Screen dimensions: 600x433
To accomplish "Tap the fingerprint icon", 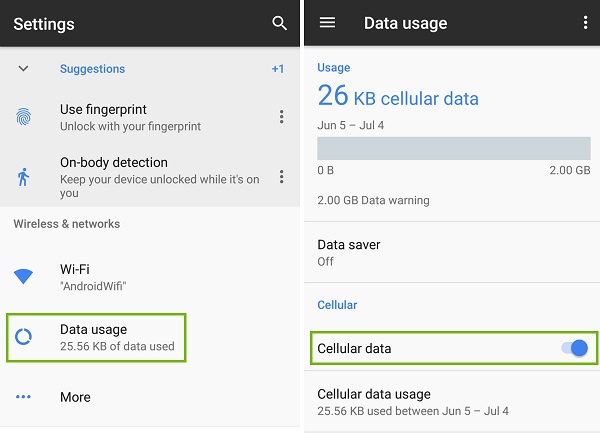I will coord(23,117).
